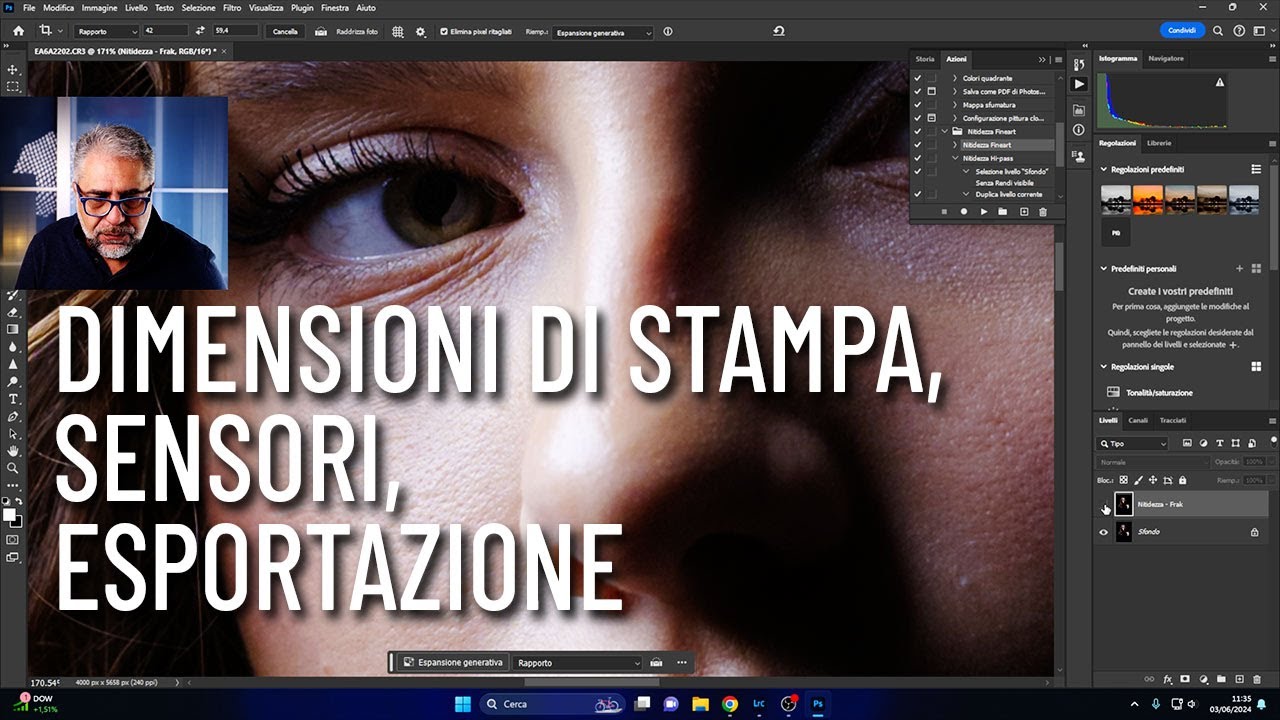
Task: Open Chrome from the Windows taskbar
Action: click(730, 704)
